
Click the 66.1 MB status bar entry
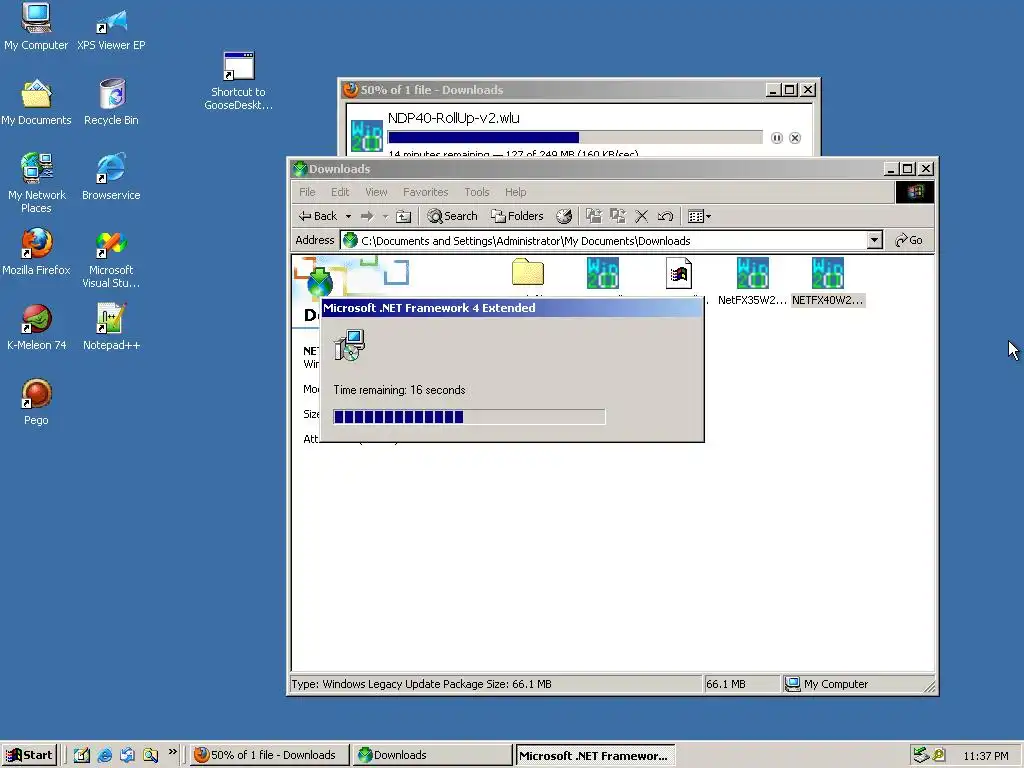pos(741,684)
